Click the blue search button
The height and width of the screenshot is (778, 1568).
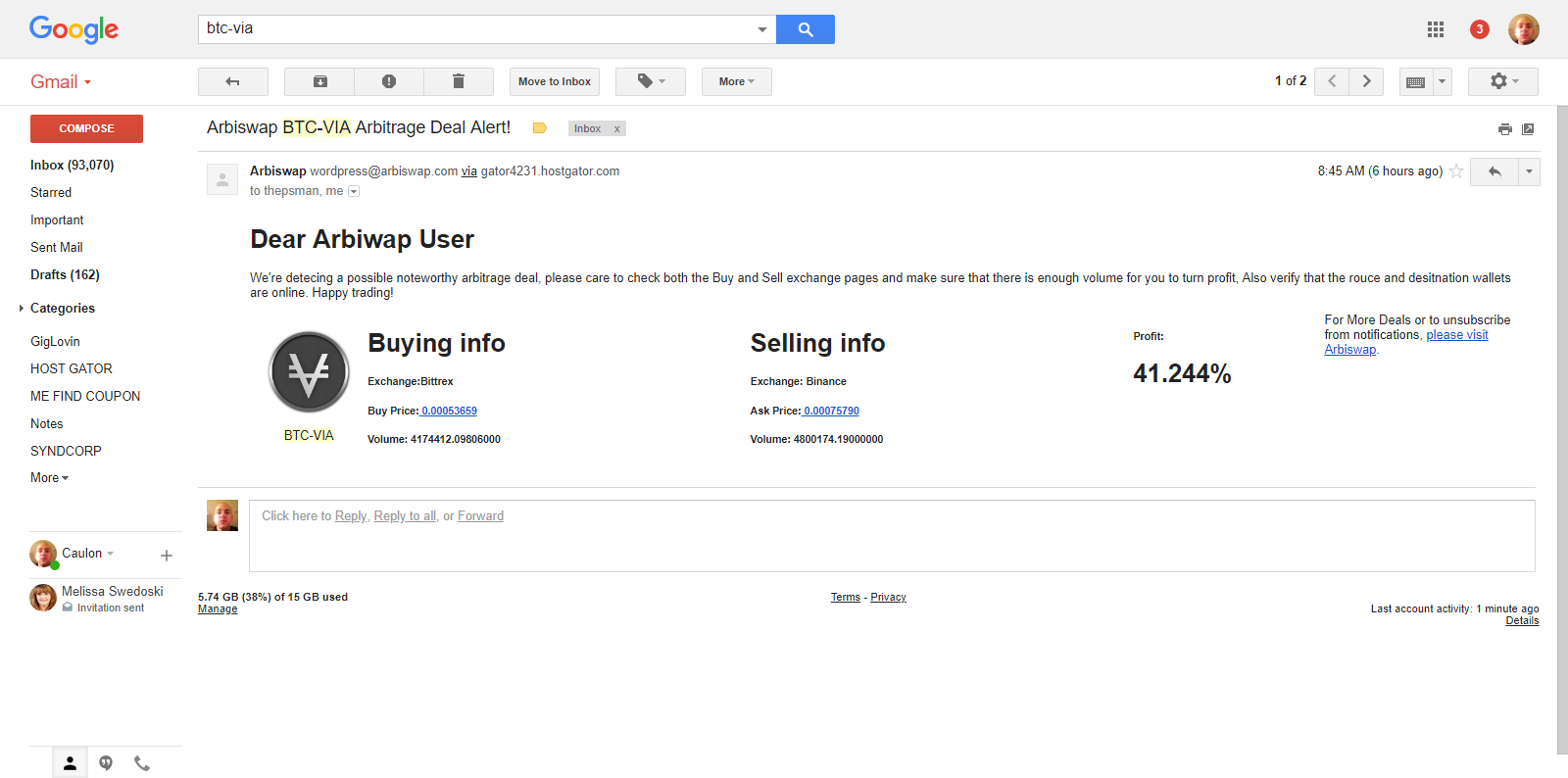(805, 29)
